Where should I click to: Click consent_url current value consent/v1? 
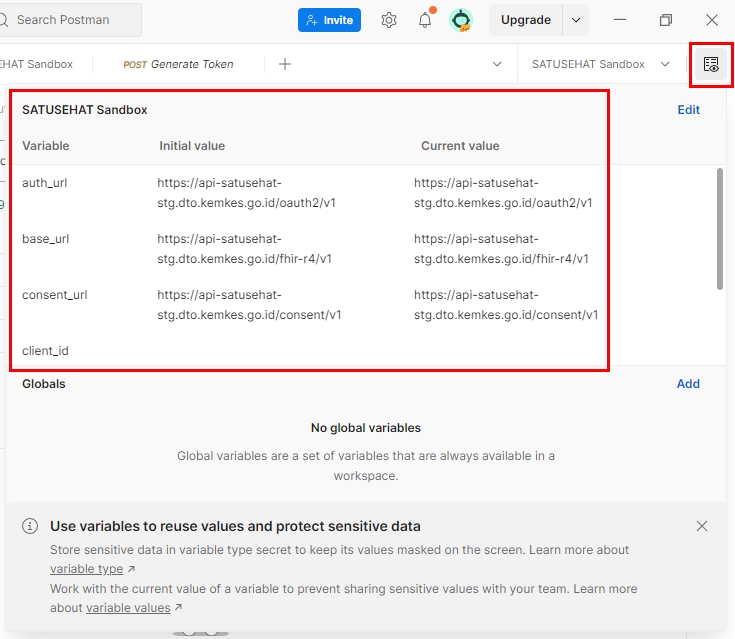coord(506,305)
